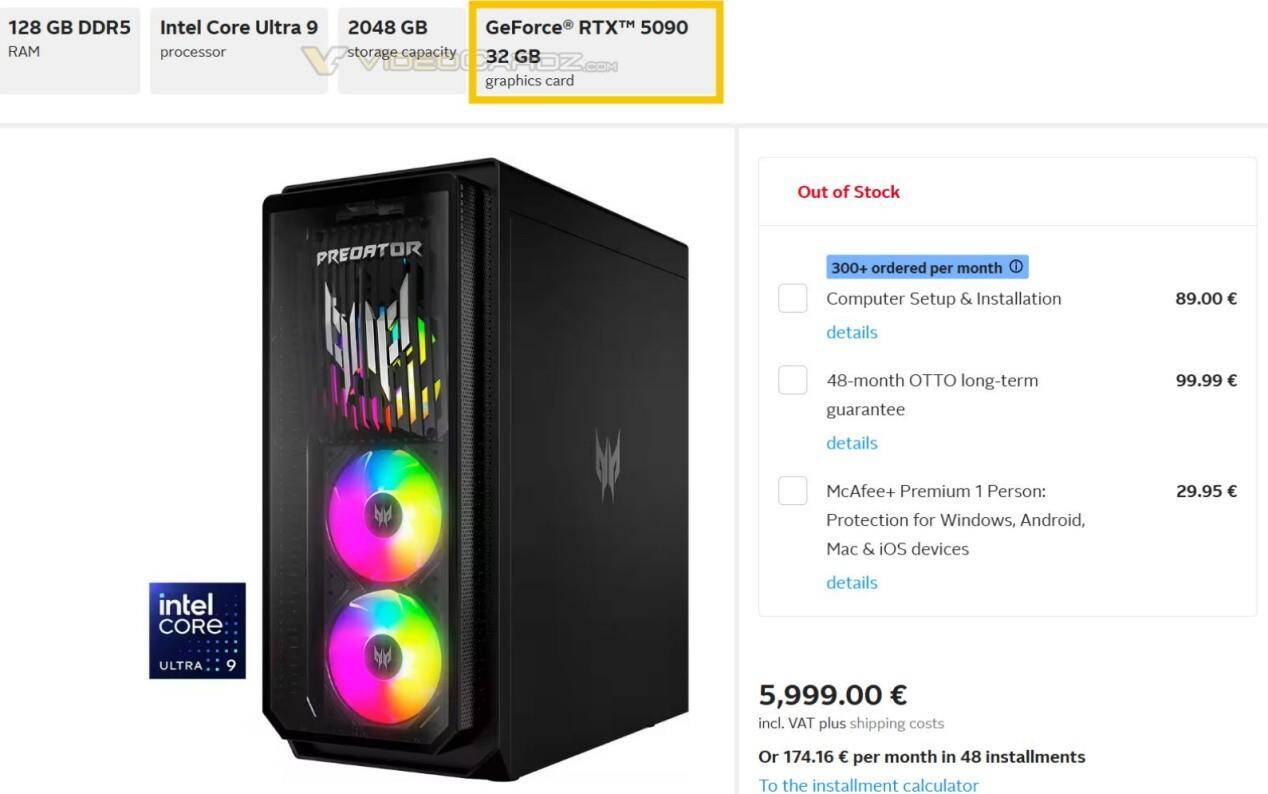
Task: Click the info icon beside 300+ ordered badge
Action: pos(1016,267)
